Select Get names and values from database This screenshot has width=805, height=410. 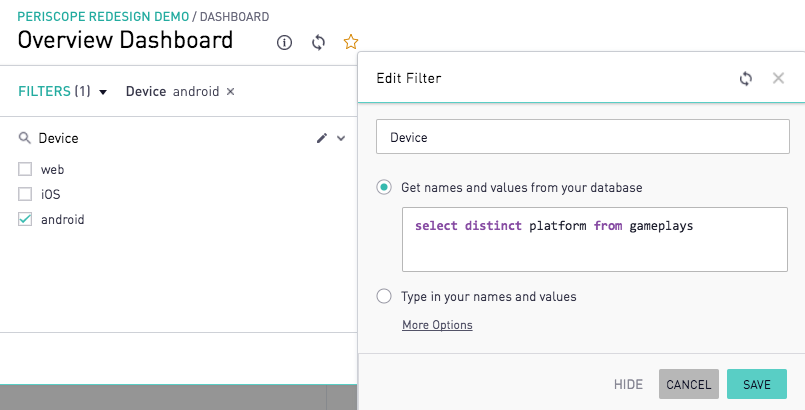coord(384,187)
